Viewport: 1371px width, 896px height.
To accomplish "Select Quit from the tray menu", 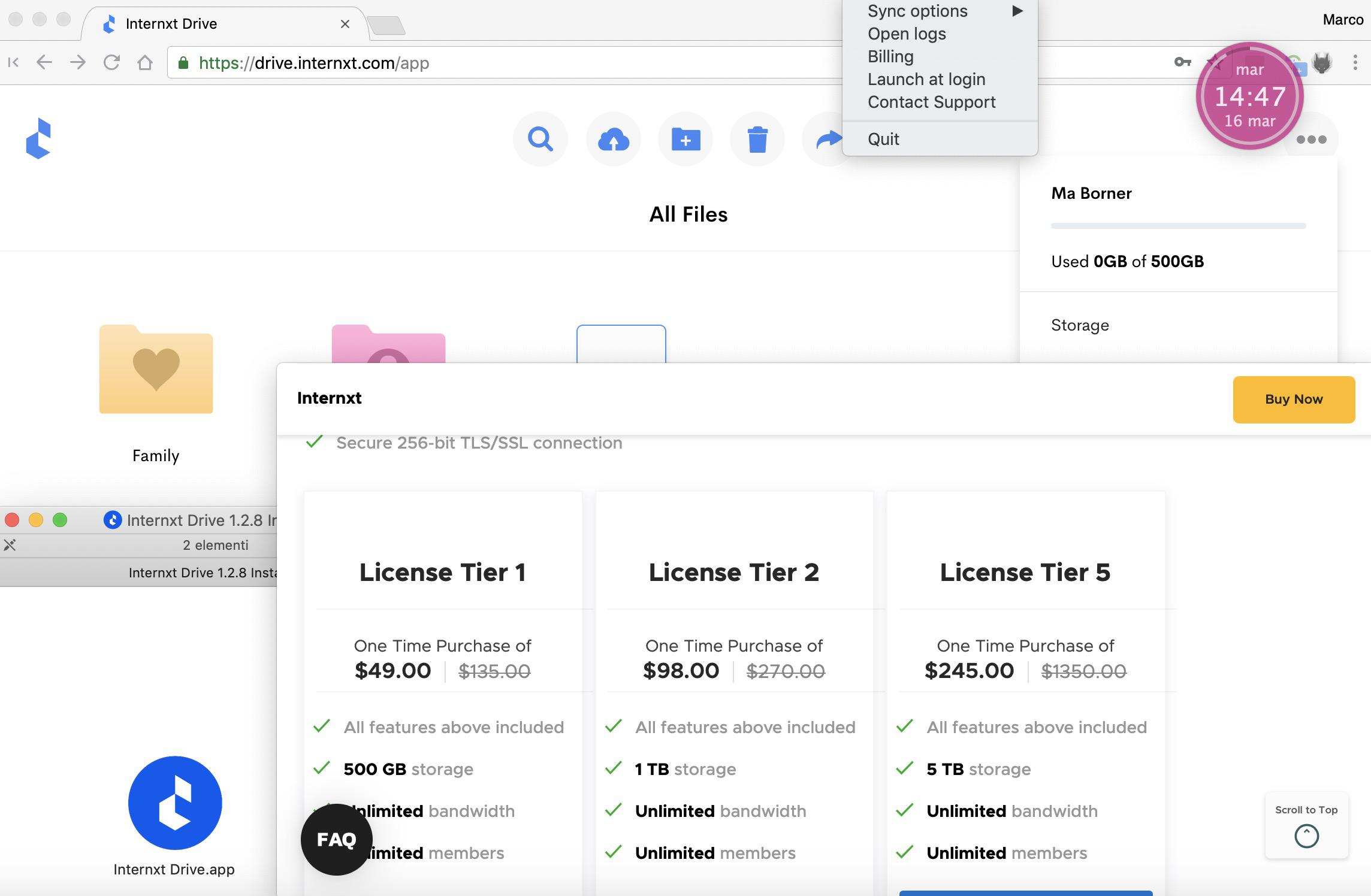I will (883, 138).
